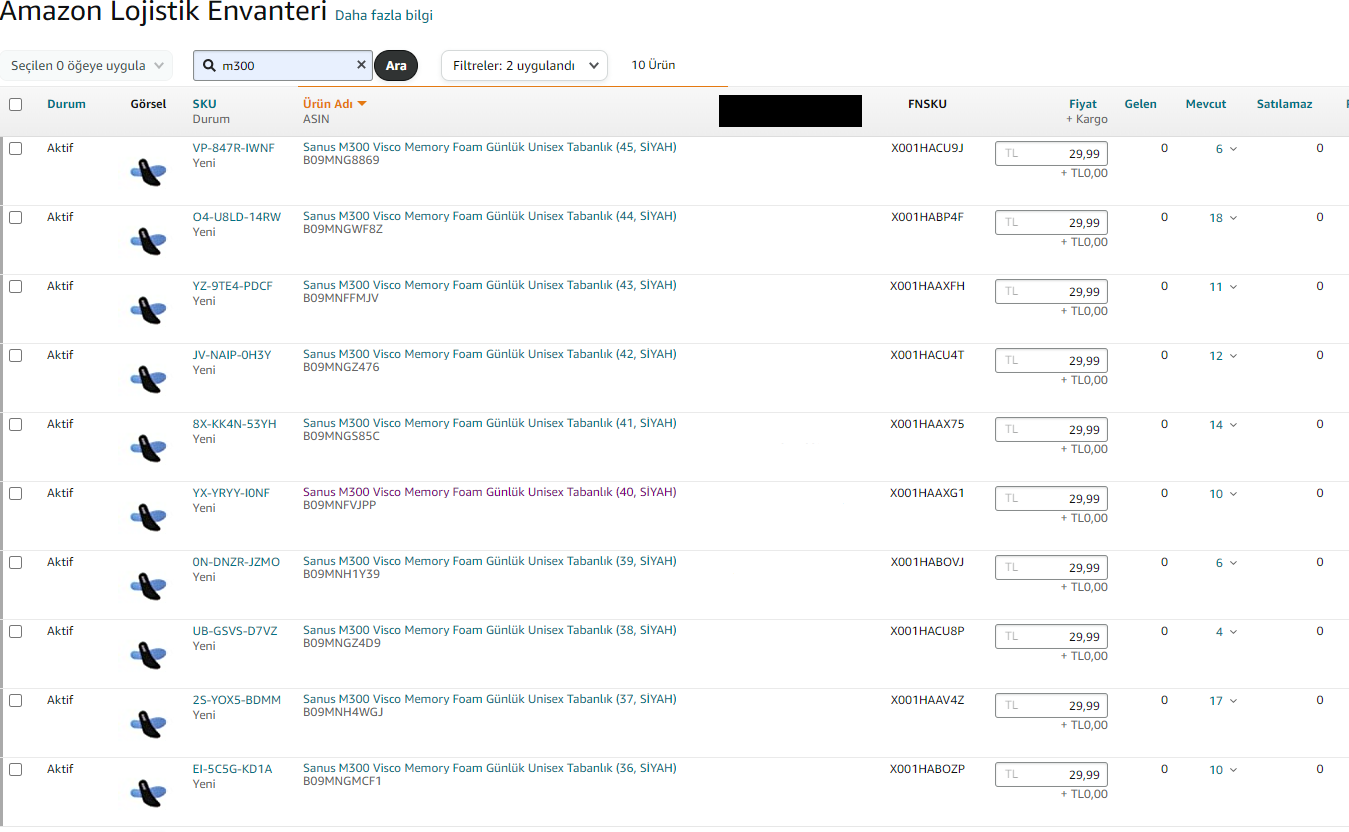Expand Mevcut quantity 4 for size 38

coord(1226,632)
